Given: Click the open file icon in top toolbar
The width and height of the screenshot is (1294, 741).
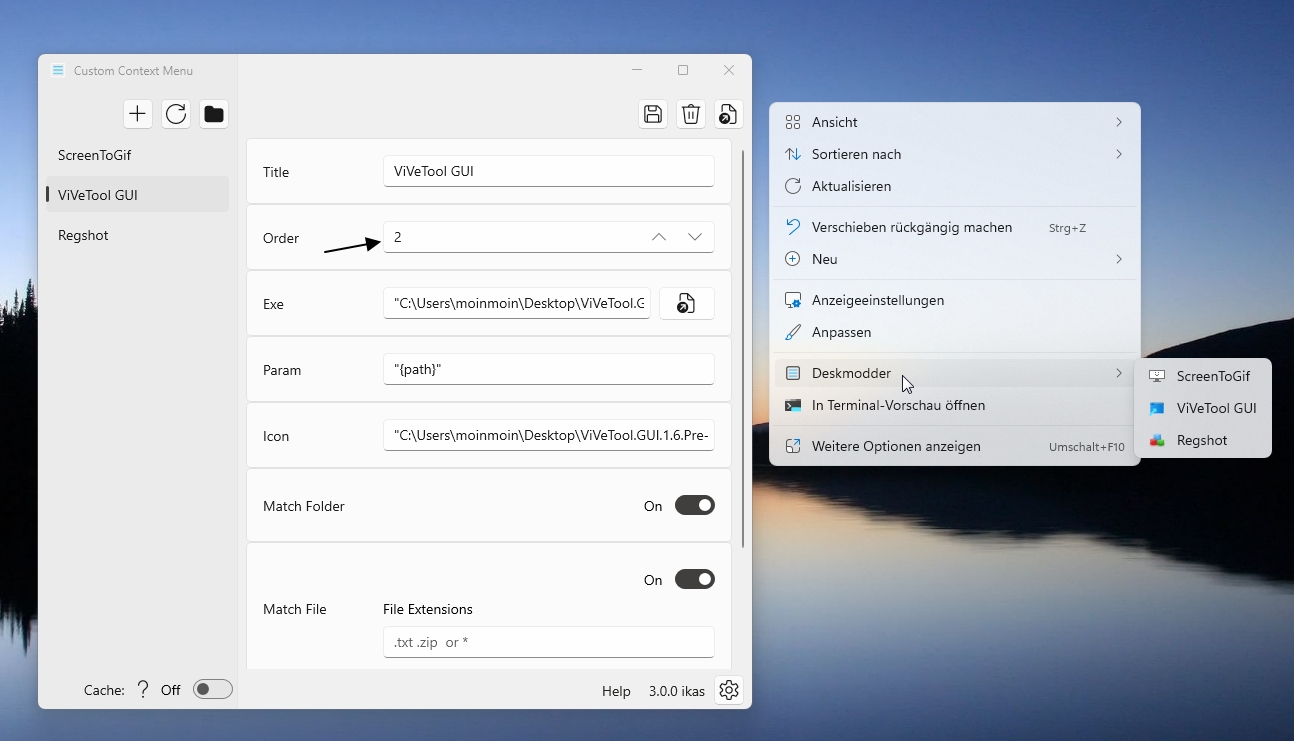Looking at the screenshot, I should tap(729, 114).
